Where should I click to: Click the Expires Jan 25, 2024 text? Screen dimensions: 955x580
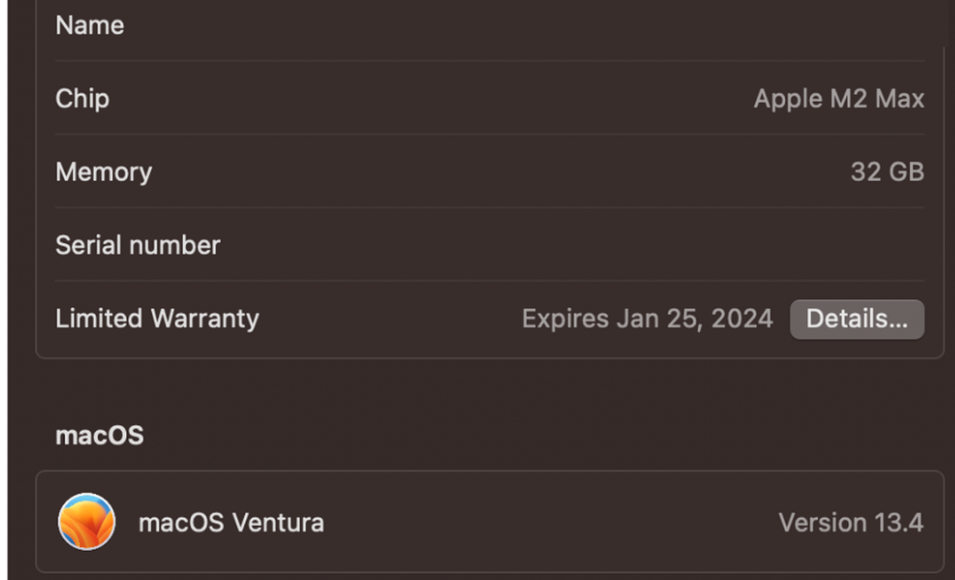(x=647, y=319)
